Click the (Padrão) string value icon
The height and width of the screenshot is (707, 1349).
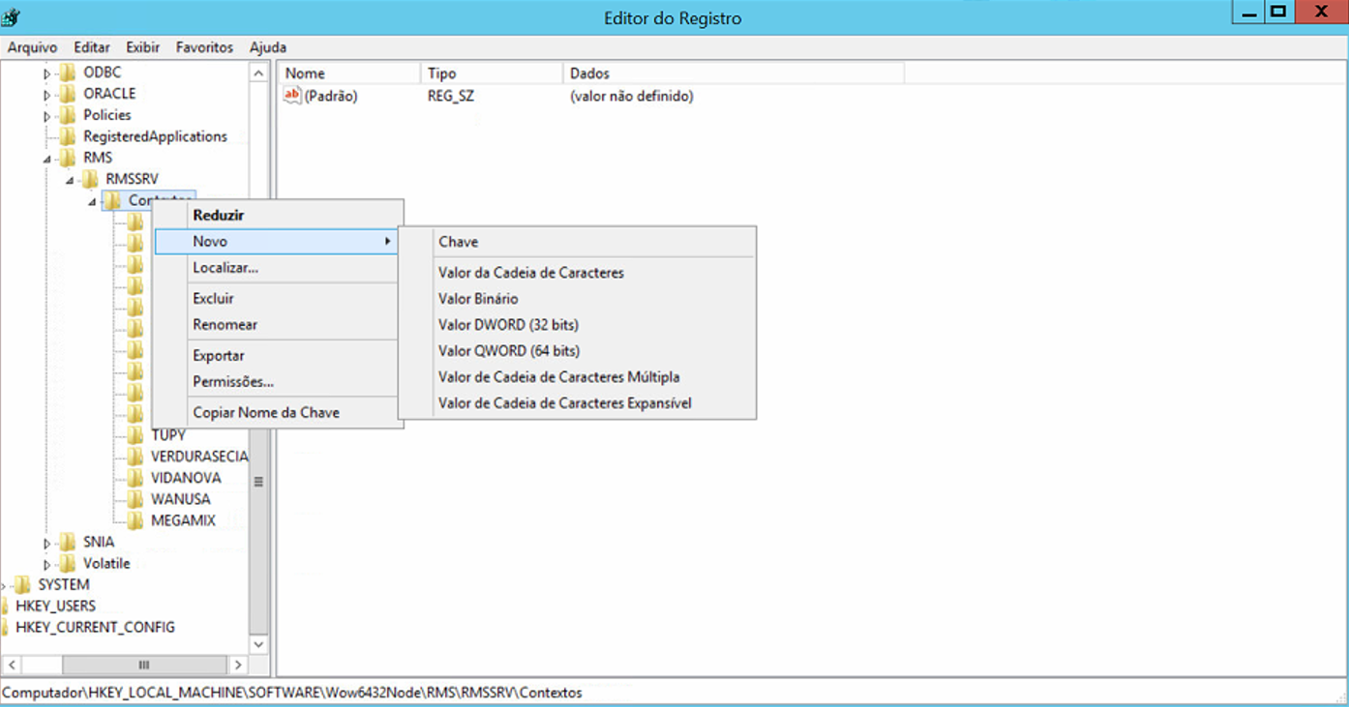(292, 96)
